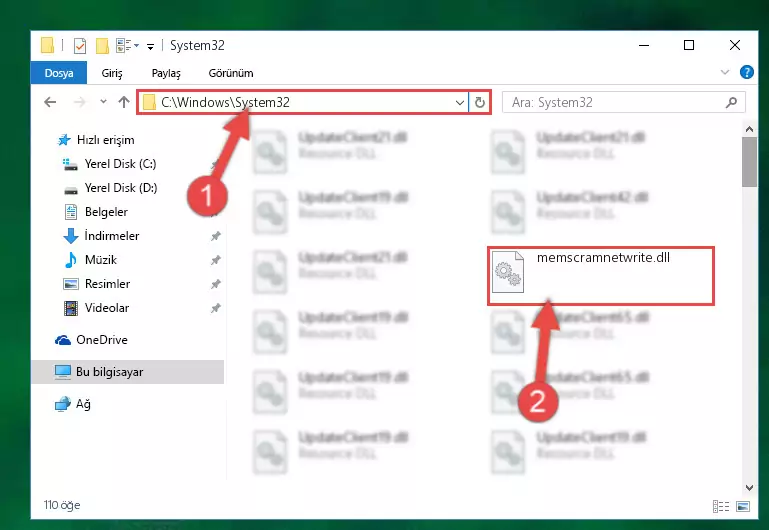Image resolution: width=769 pixels, height=530 pixels.
Task: Click the Ağ network icon
Action: click(62, 404)
